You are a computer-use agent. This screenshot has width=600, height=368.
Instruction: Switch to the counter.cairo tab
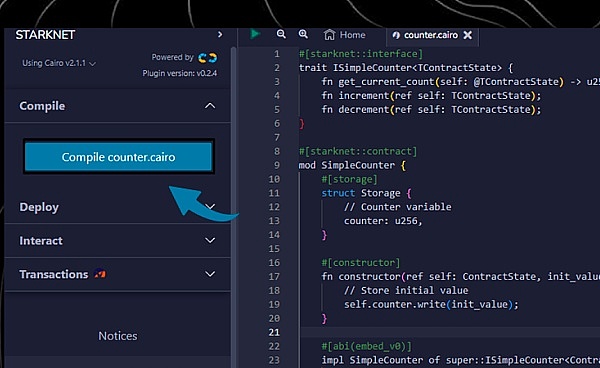click(x=431, y=35)
